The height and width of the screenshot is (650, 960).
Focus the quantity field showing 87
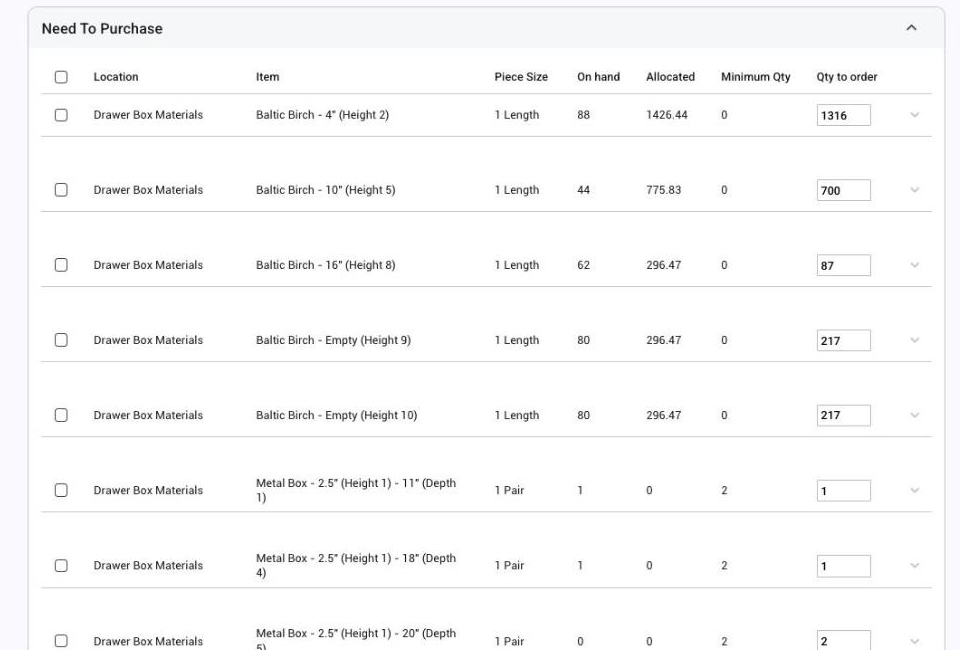844,266
